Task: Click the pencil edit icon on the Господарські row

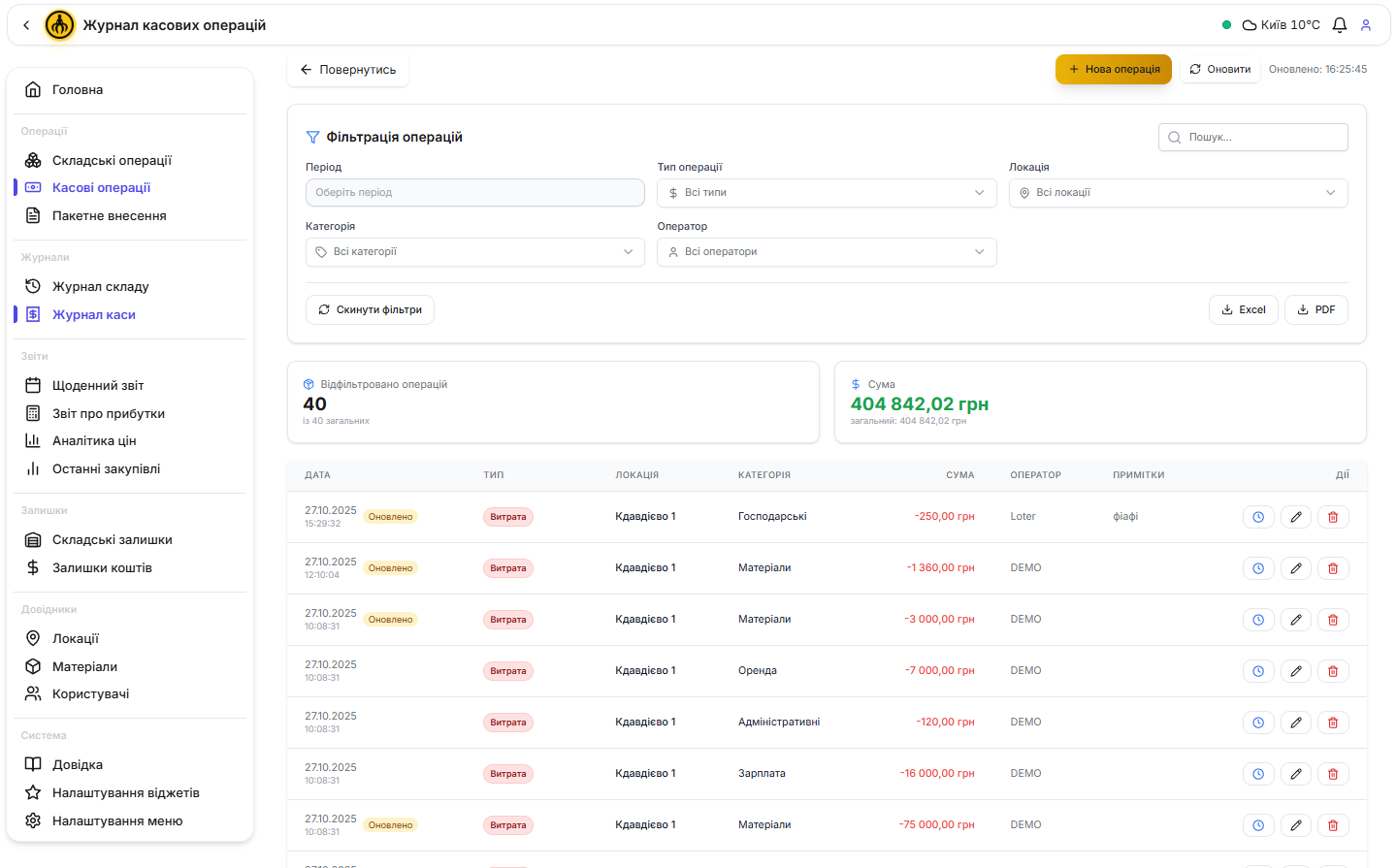Action: pyautogui.click(x=1296, y=516)
